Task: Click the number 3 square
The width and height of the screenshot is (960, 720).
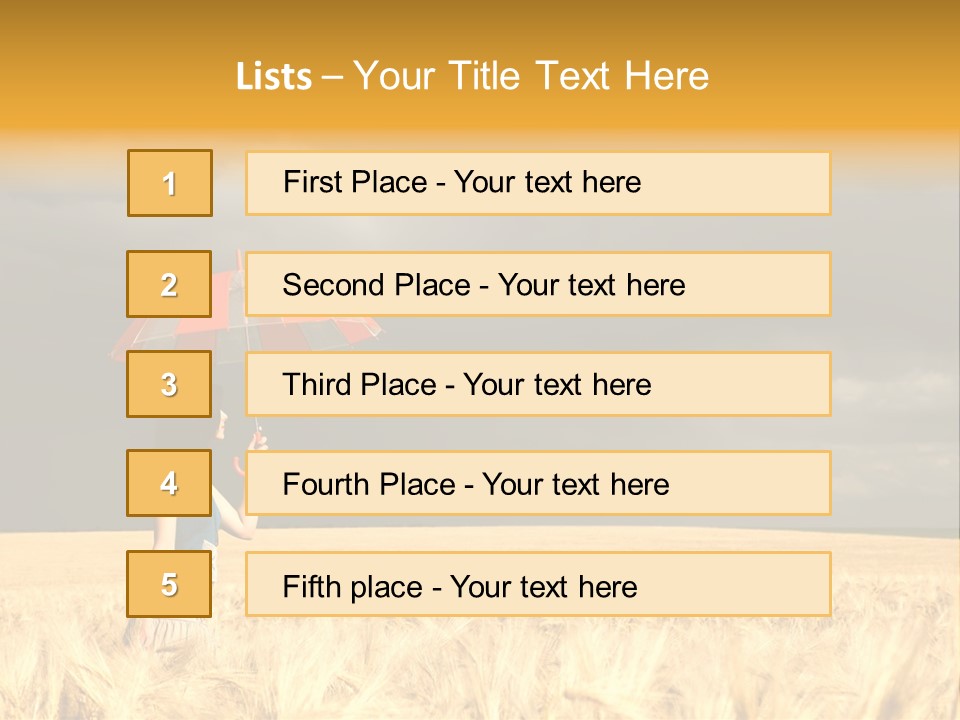Action: point(170,384)
